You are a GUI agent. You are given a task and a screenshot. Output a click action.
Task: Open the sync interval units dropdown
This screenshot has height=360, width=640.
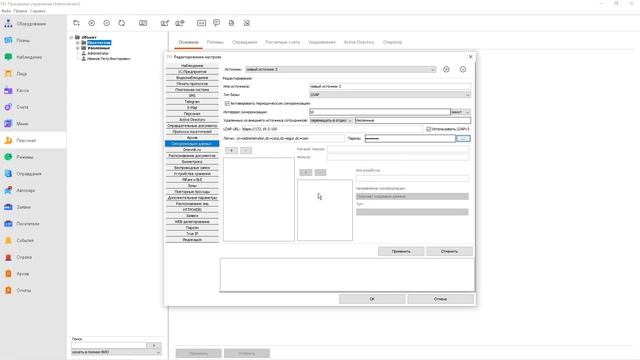click(460, 112)
